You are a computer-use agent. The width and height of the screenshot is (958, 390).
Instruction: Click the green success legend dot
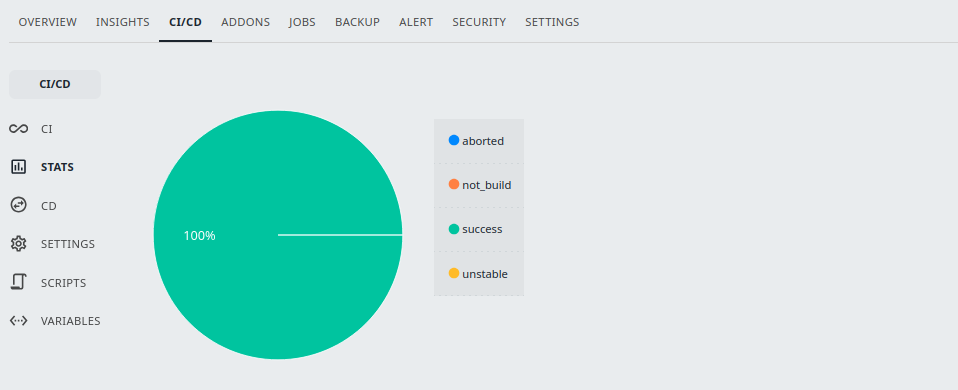453,229
